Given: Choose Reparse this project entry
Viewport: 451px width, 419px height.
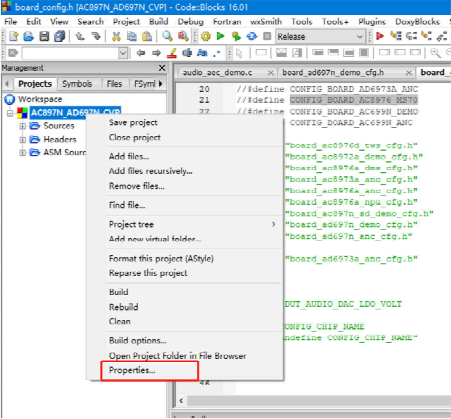Looking at the screenshot, I should tap(148, 273).
